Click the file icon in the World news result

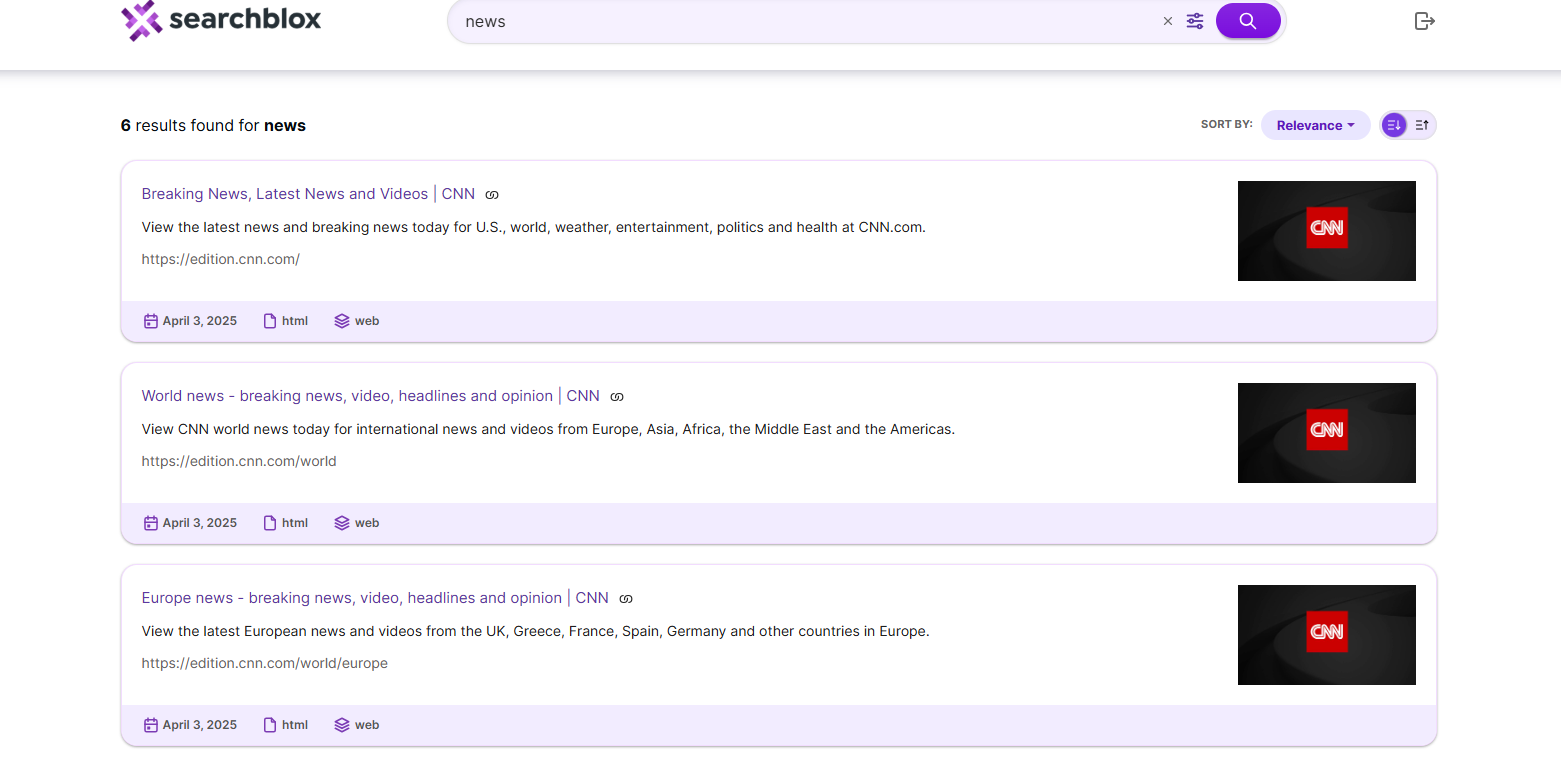(270, 523)
